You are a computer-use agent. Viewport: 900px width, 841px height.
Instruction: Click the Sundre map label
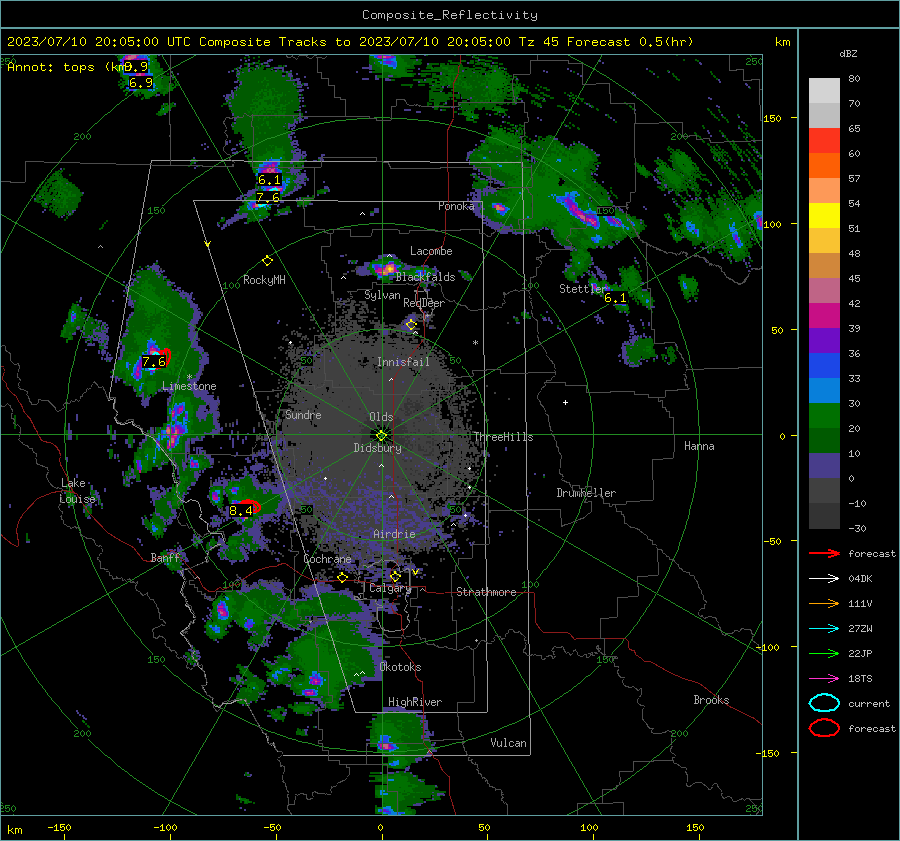tap(303, 414)
